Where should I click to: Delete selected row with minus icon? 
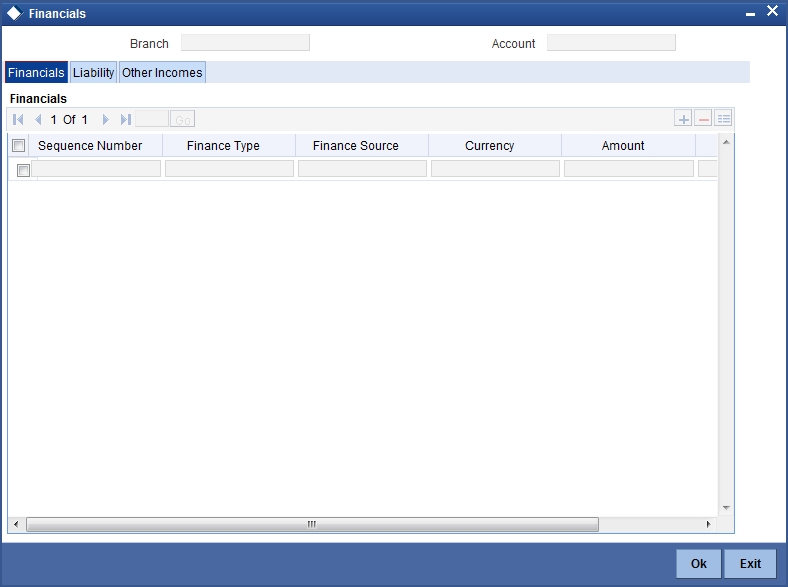[703, 119]
